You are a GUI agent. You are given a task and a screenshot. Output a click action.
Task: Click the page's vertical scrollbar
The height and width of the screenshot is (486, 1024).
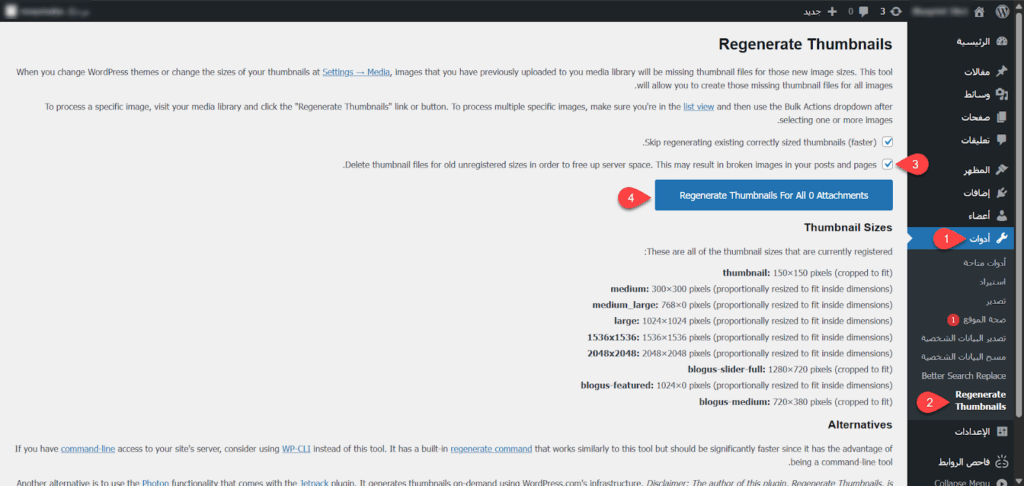[x=1019, y=200]
